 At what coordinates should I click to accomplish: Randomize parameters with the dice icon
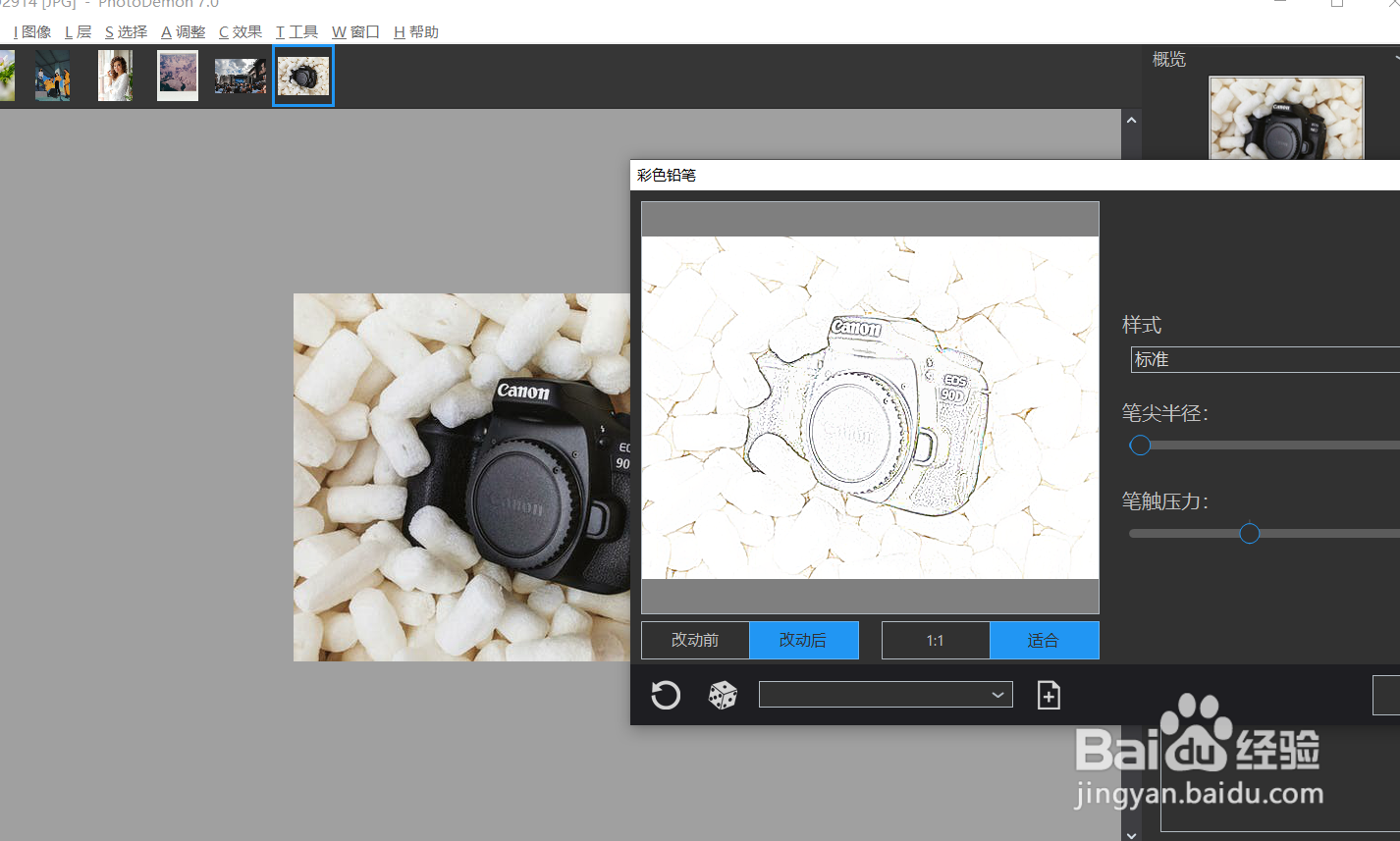tap(723, 696)
